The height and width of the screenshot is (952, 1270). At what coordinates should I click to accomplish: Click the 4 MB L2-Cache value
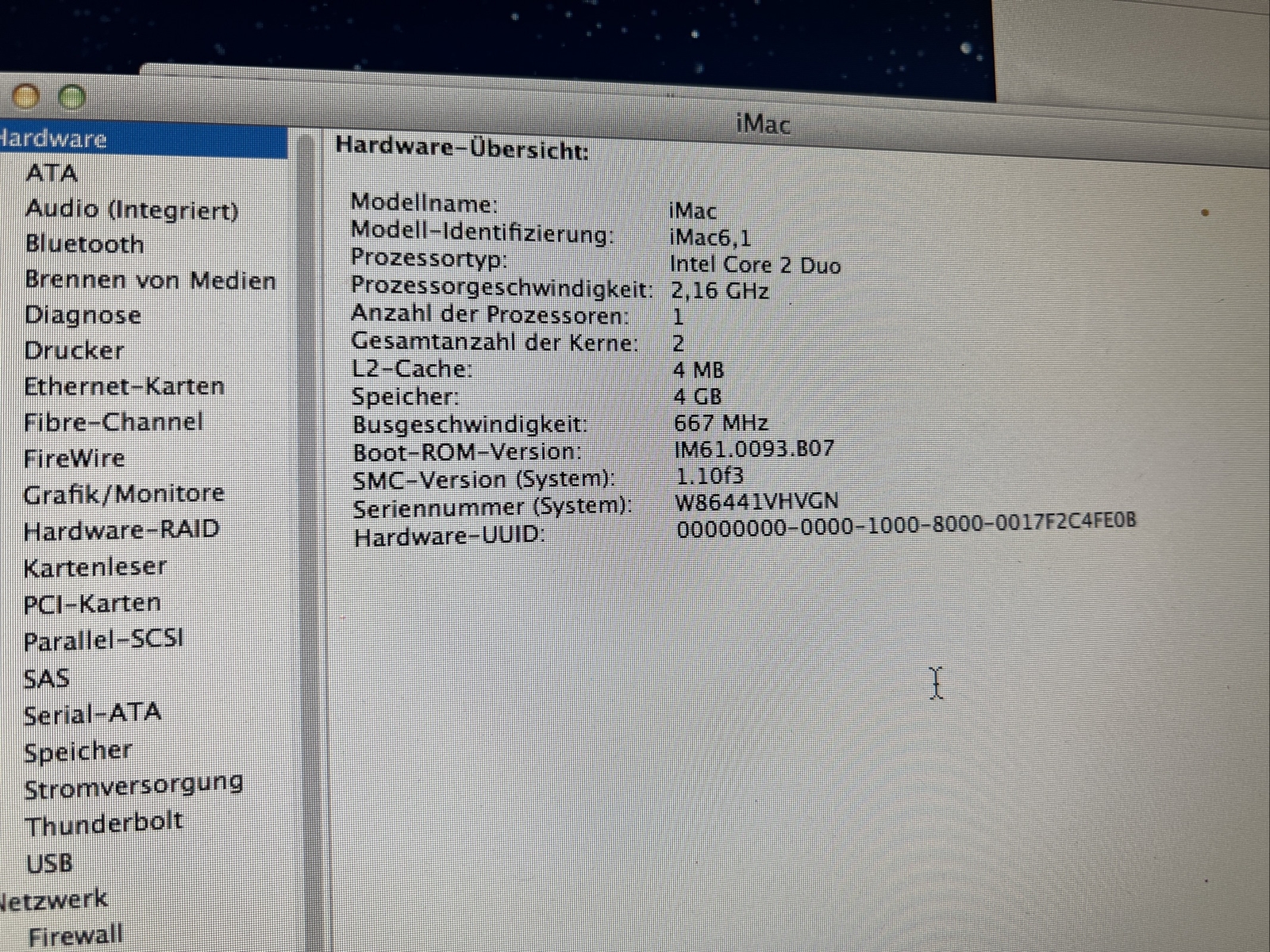tap(698, 370)
